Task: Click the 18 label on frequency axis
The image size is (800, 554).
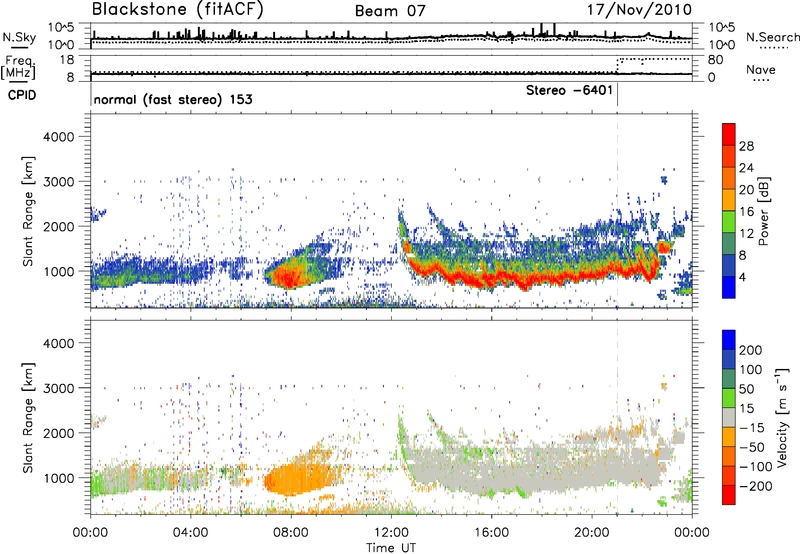Action: pos(67,60)
